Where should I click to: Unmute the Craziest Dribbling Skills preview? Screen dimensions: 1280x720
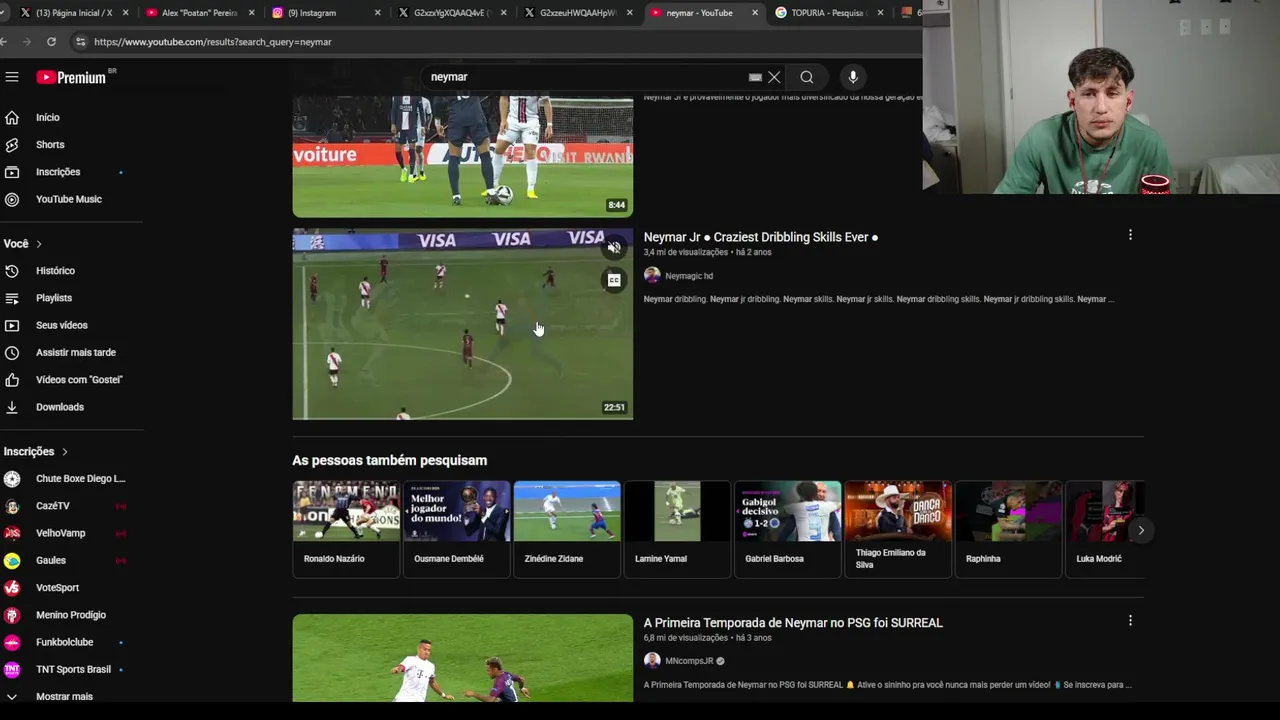(614, 247)
